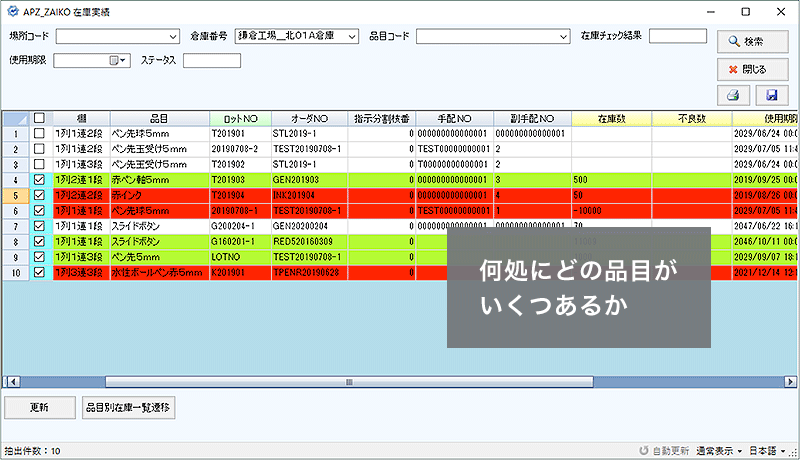The height and width of the screenshot is (460, 800).
Task: Click the APZ_ZAIKO app icon in title bar
Action: 12,11
